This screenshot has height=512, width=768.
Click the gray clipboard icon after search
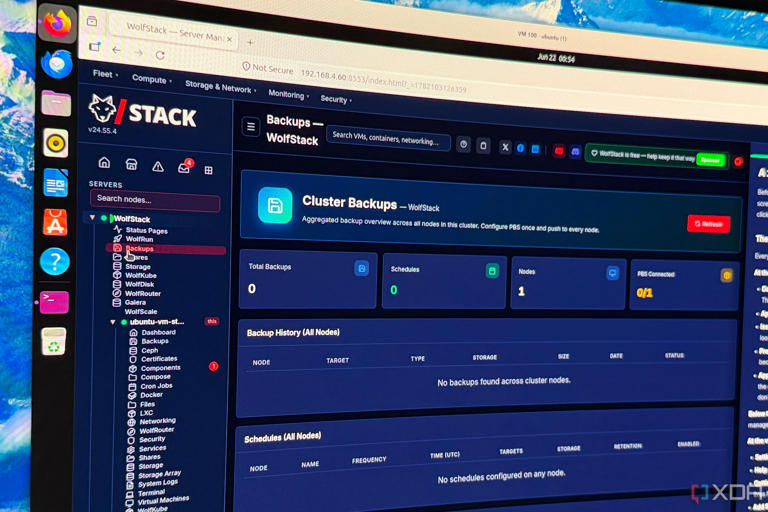483,146
